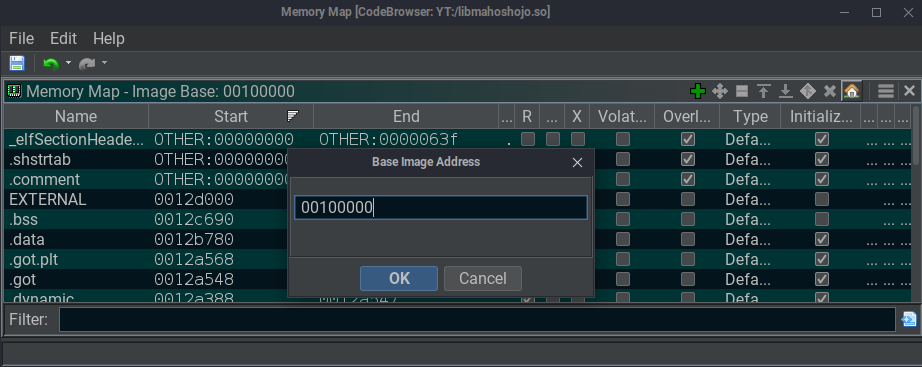Click start address 0012b780
The height and width of the screenshot is (367, 922).
click(x=194, y=239)
